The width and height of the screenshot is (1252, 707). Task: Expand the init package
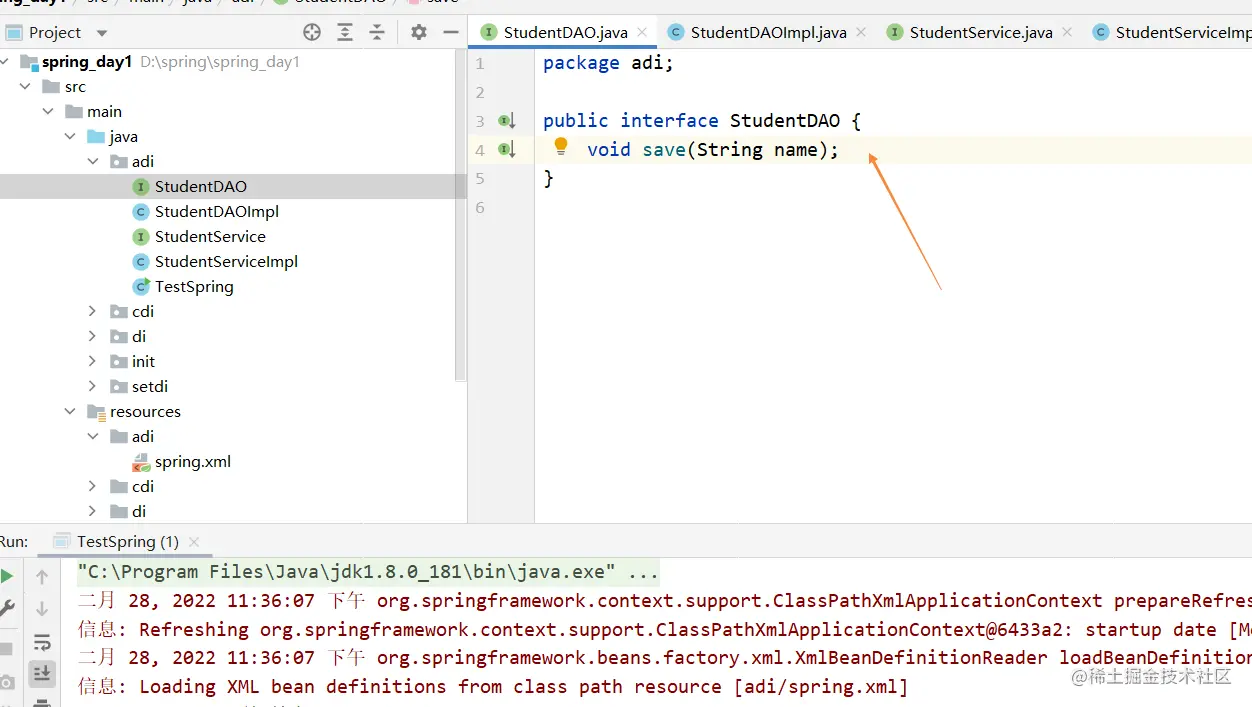pos(93,362)
